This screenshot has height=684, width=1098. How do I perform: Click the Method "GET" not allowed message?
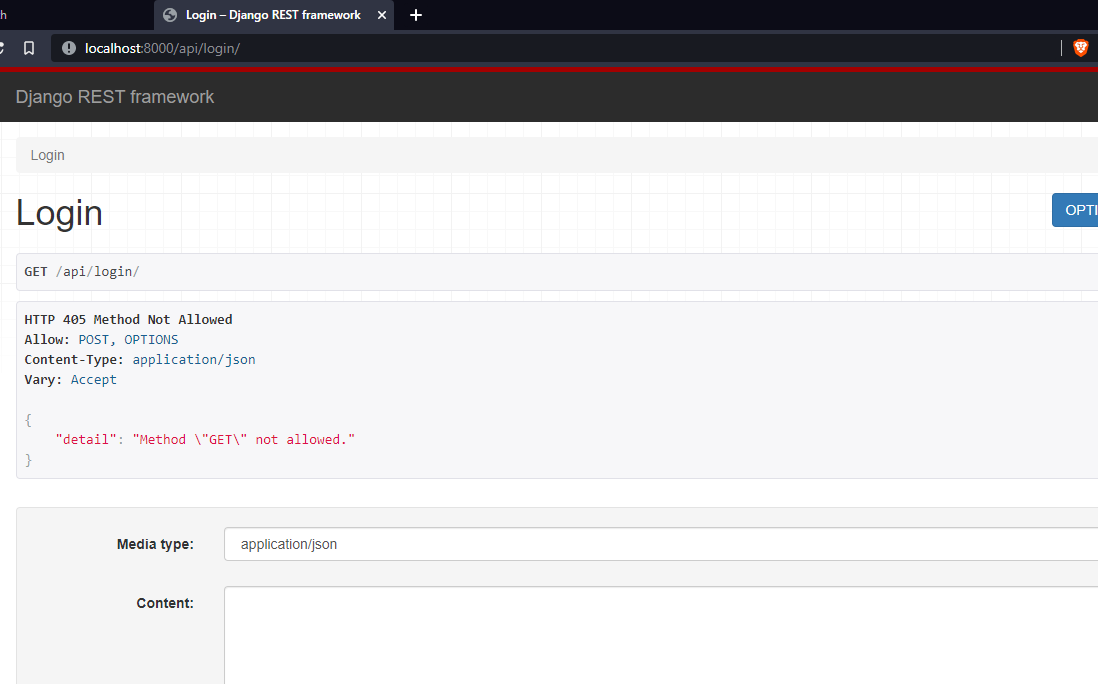click(244, 440)
